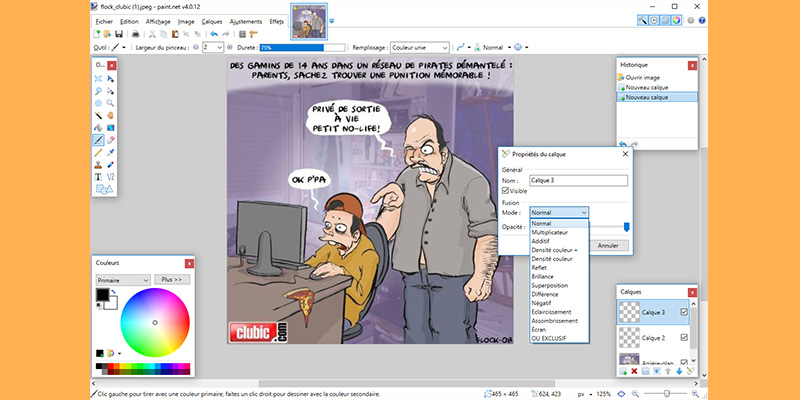Open the brush width dropdown
The image size is (800, 400).
click(x=219, y=47)
